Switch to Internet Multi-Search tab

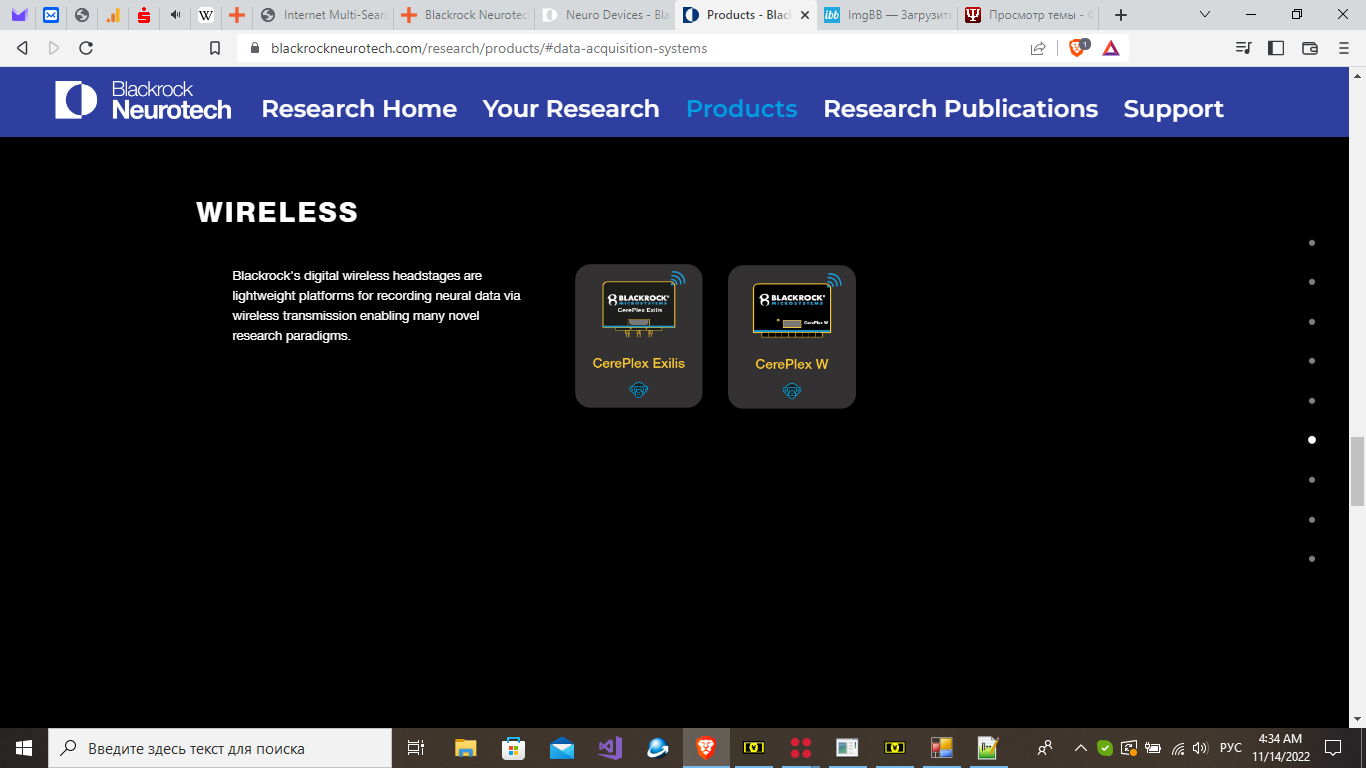coord(323,15)
